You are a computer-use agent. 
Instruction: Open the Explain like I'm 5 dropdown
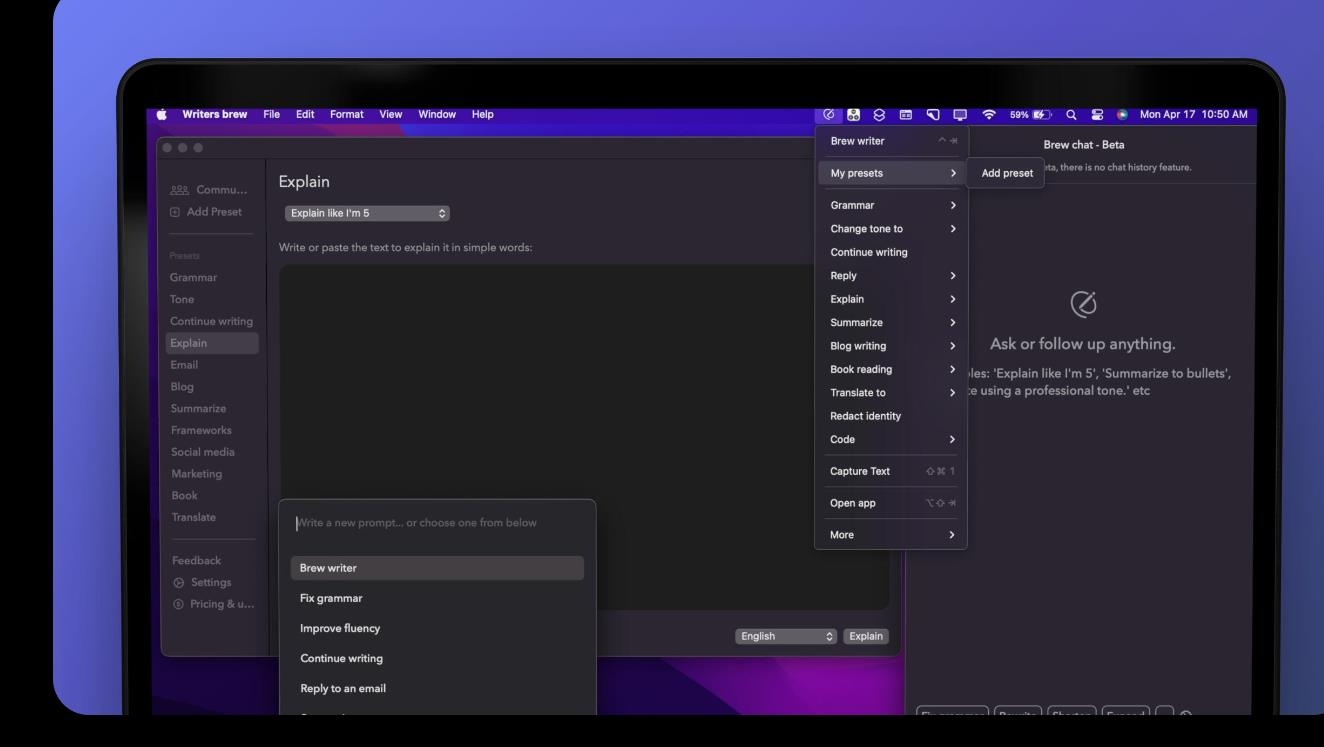point(367,213)
